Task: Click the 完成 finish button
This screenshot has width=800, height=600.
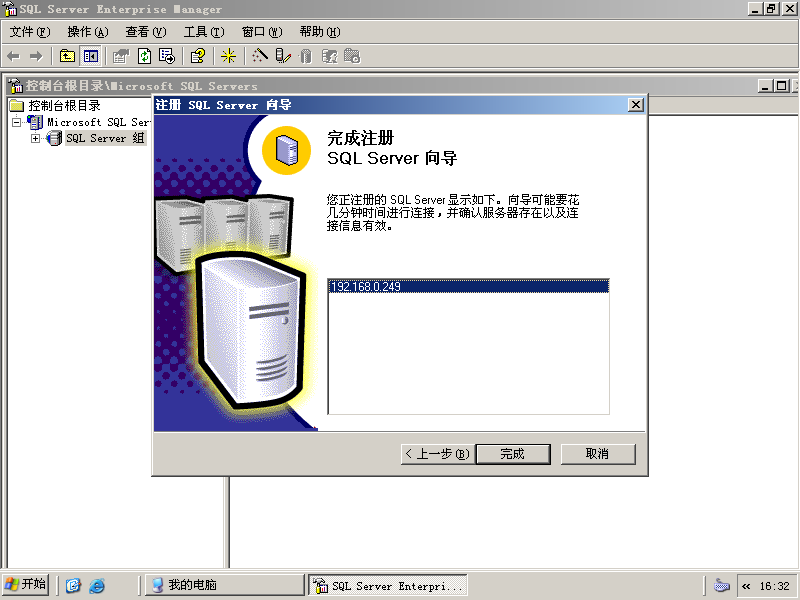Action: click(x=513, y=454)
